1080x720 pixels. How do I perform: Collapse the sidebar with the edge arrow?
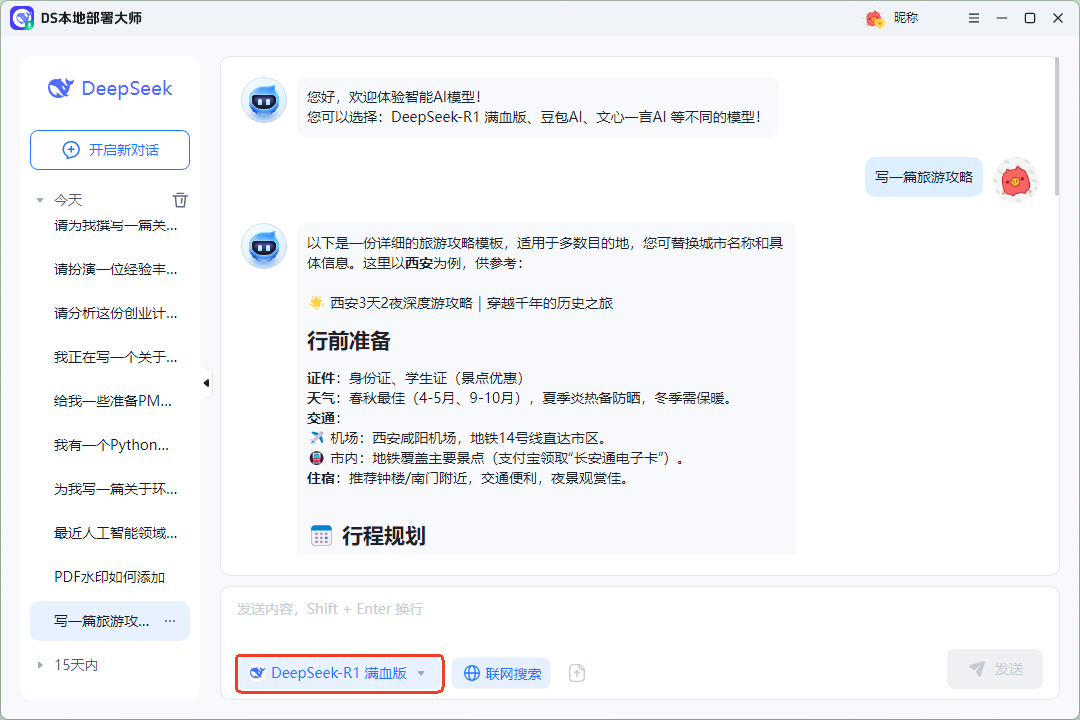click(x=205, y=382)
